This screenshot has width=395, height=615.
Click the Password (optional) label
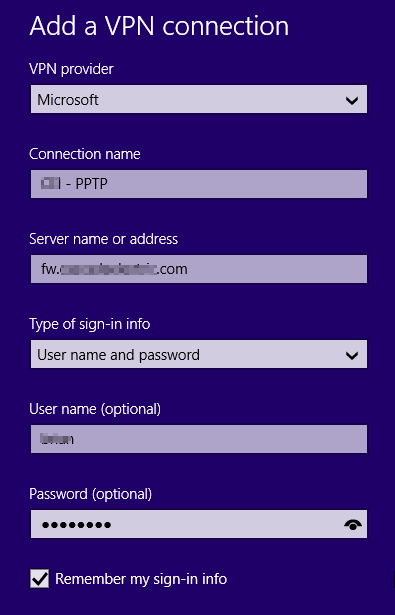click(91, 494)
